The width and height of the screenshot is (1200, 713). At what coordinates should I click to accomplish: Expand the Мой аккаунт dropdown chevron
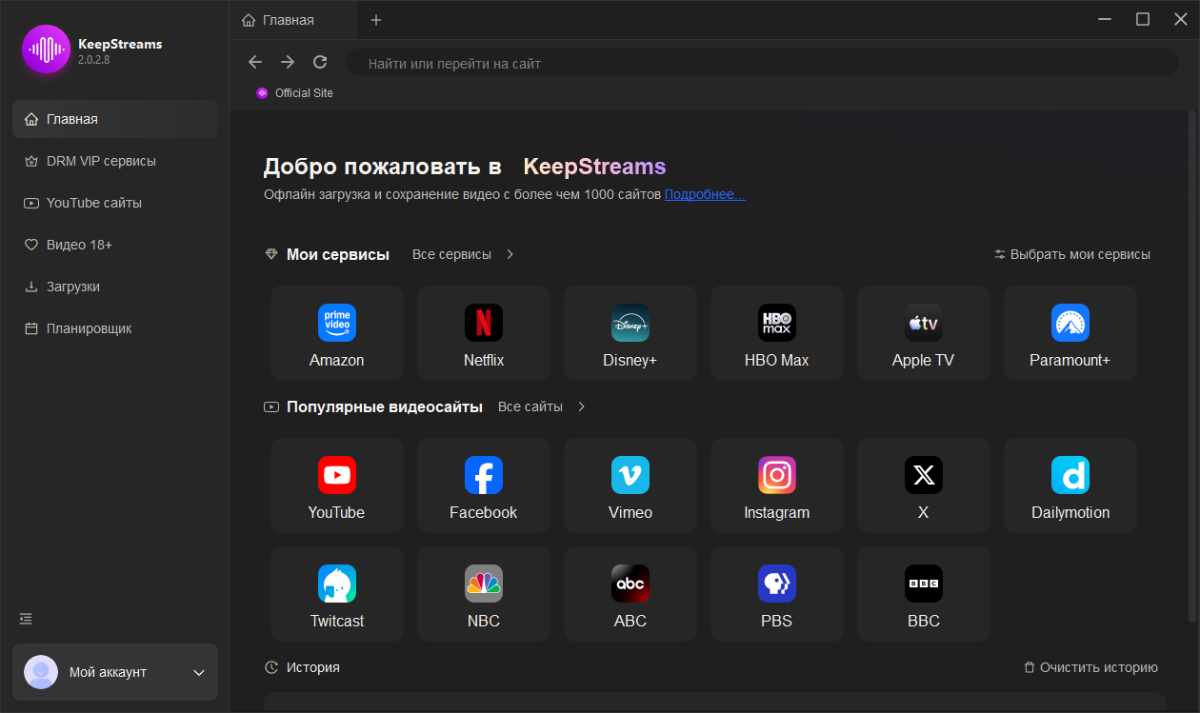pyautogui.click(x=198, y=673)
